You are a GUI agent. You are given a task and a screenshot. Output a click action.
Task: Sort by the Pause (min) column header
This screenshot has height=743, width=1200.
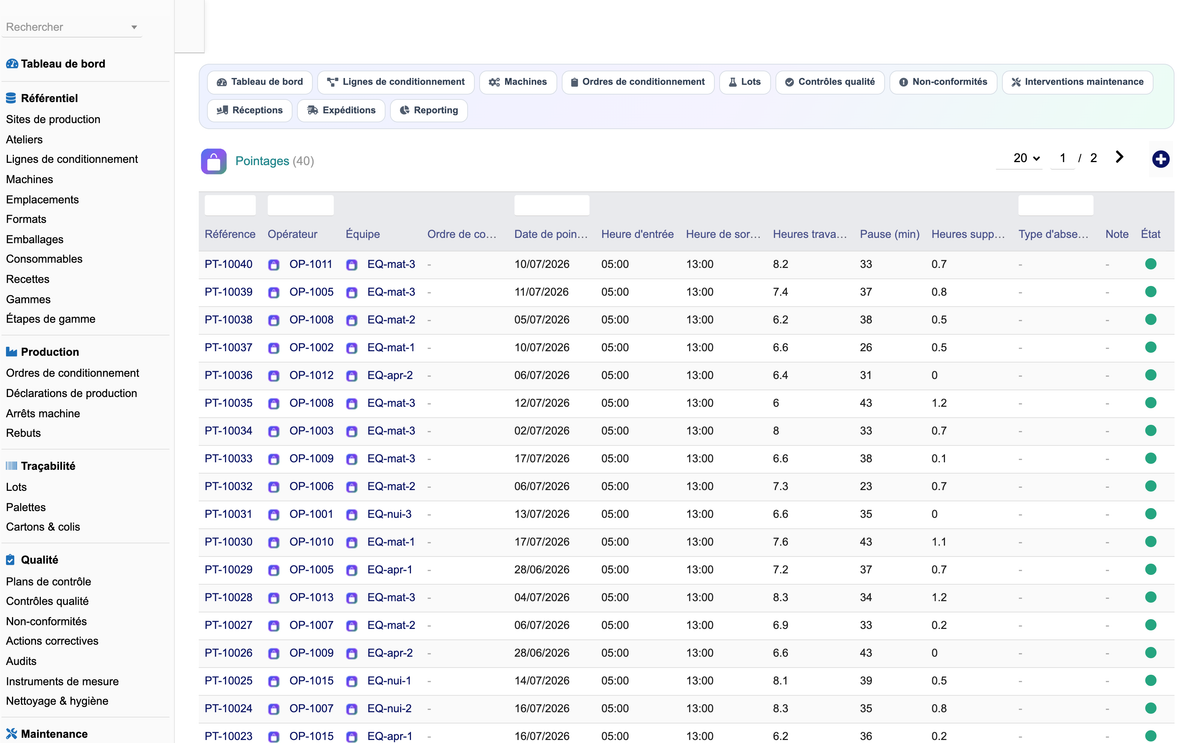[x=889, y=234]
